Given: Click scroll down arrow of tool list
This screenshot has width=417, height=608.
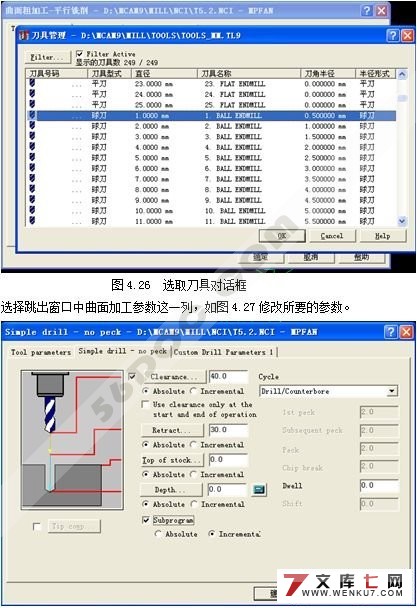Looking at the screenshot, I should (x=402, y=221).
